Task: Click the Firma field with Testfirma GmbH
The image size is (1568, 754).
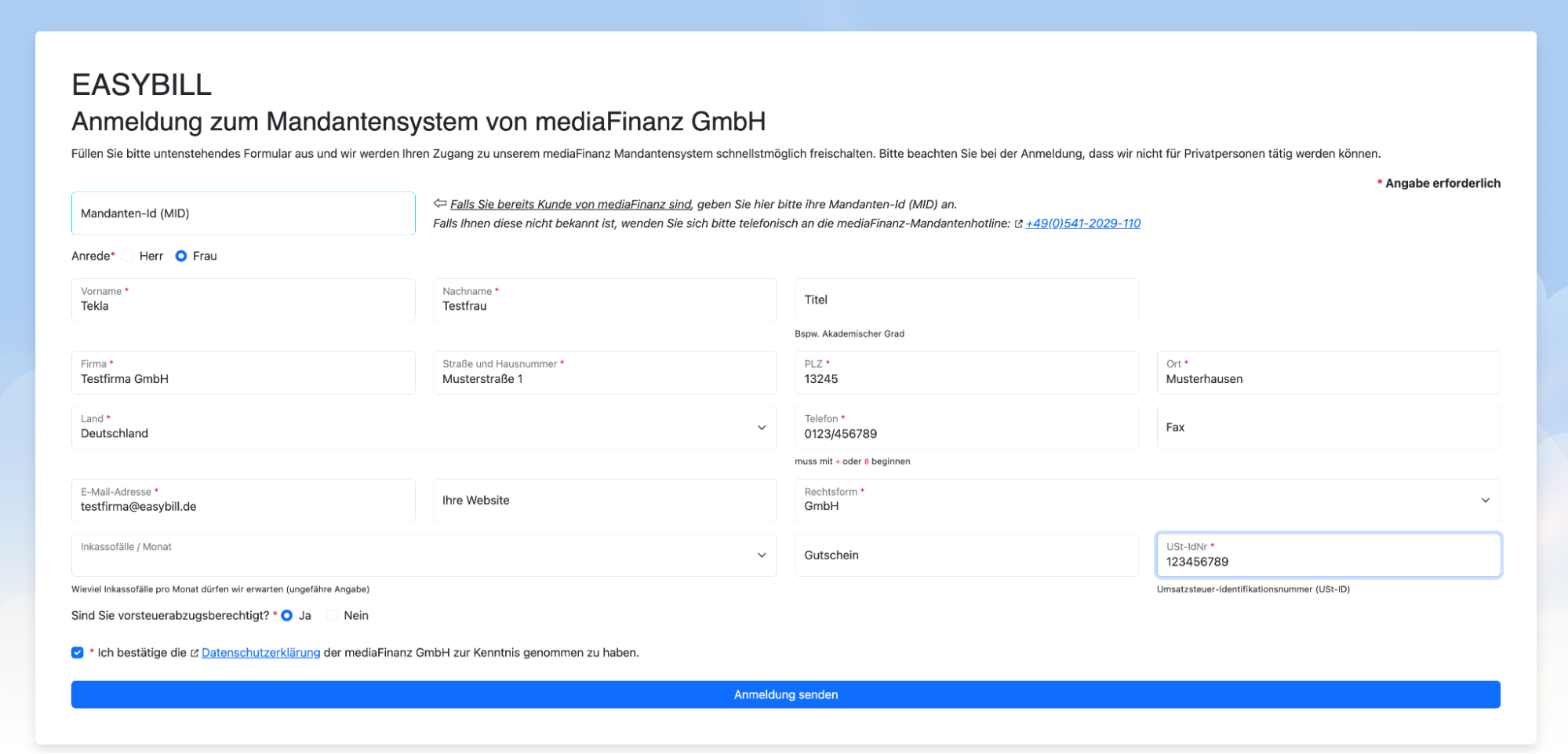Action: [243, 373]
